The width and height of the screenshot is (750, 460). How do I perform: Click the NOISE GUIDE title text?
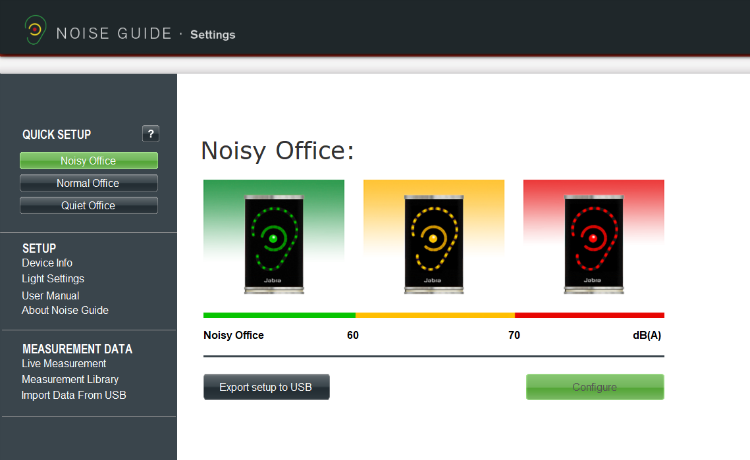(114, 33)
